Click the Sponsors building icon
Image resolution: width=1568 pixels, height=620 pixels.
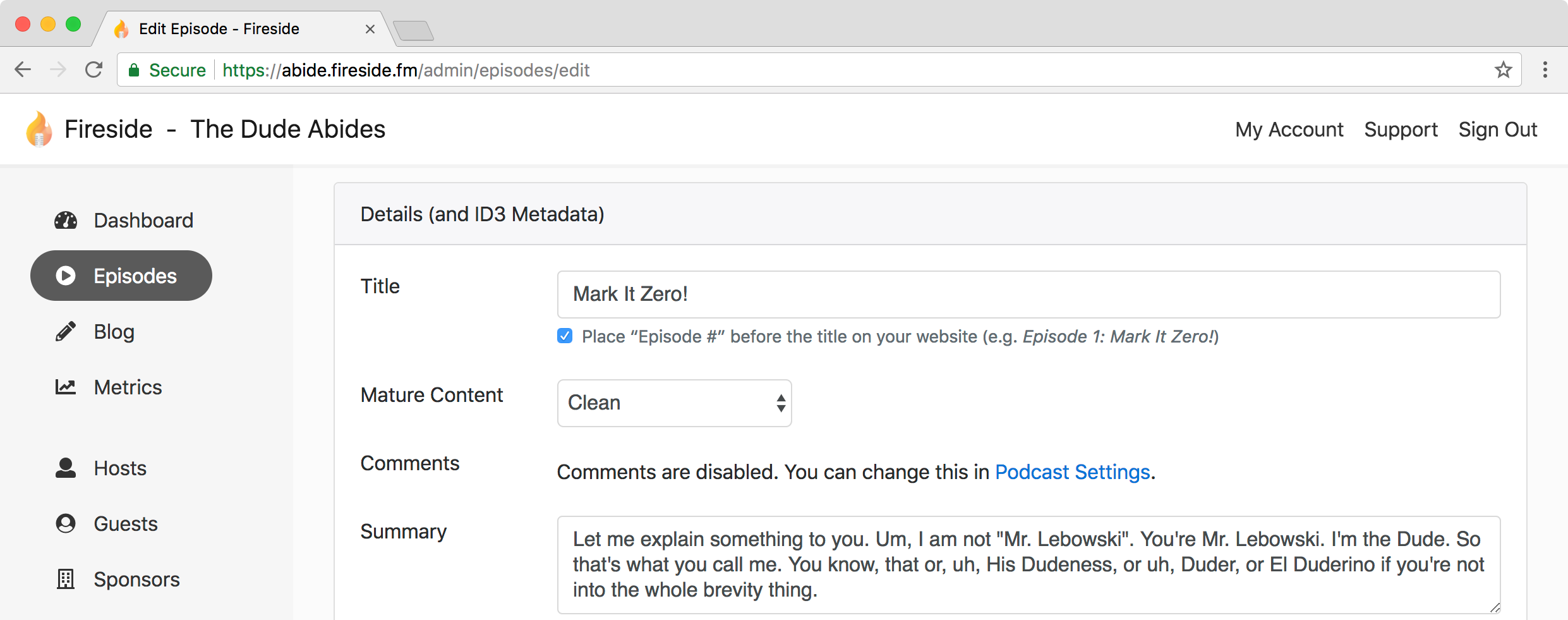click(66, 579)
